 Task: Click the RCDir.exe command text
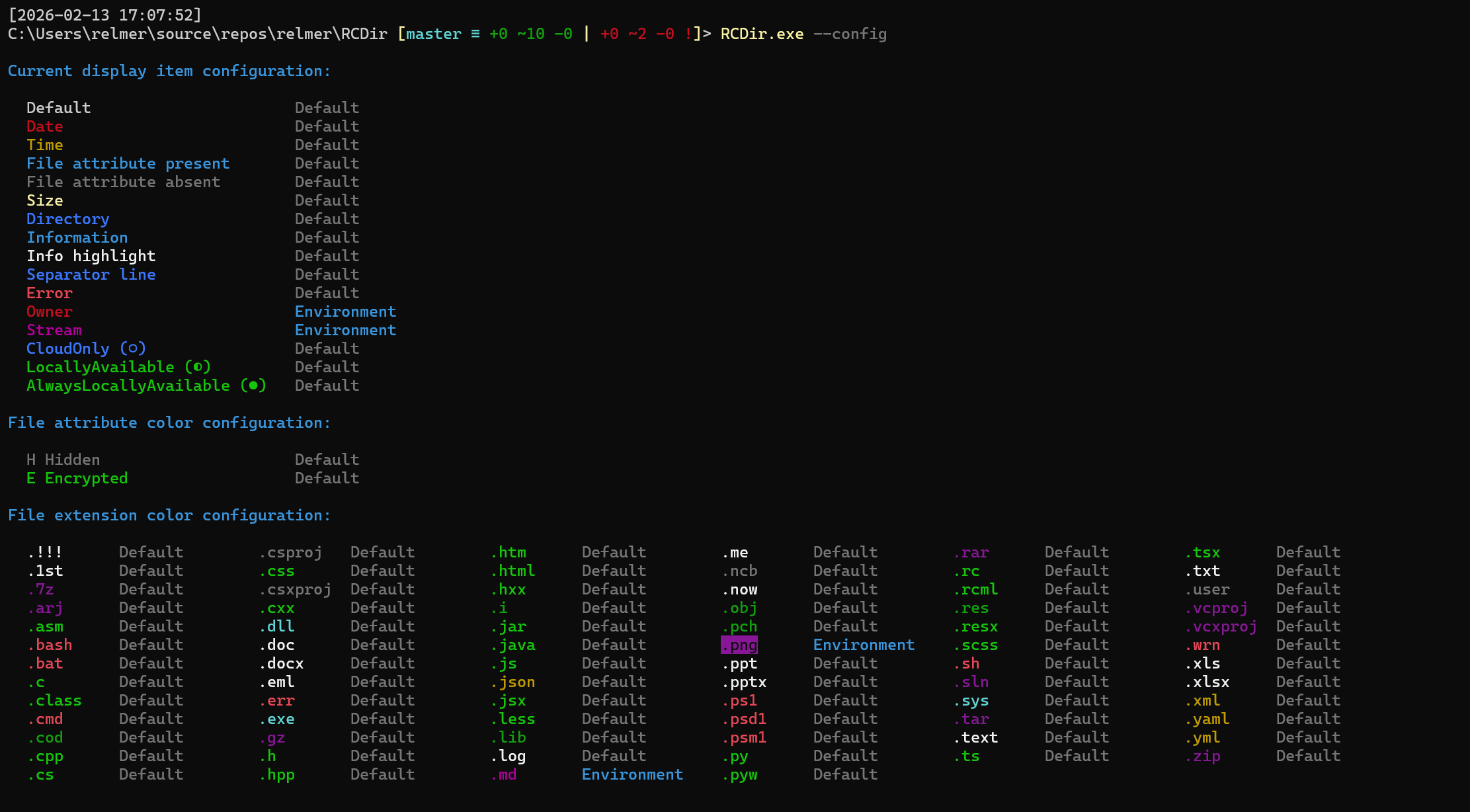(x=762, y=34)
